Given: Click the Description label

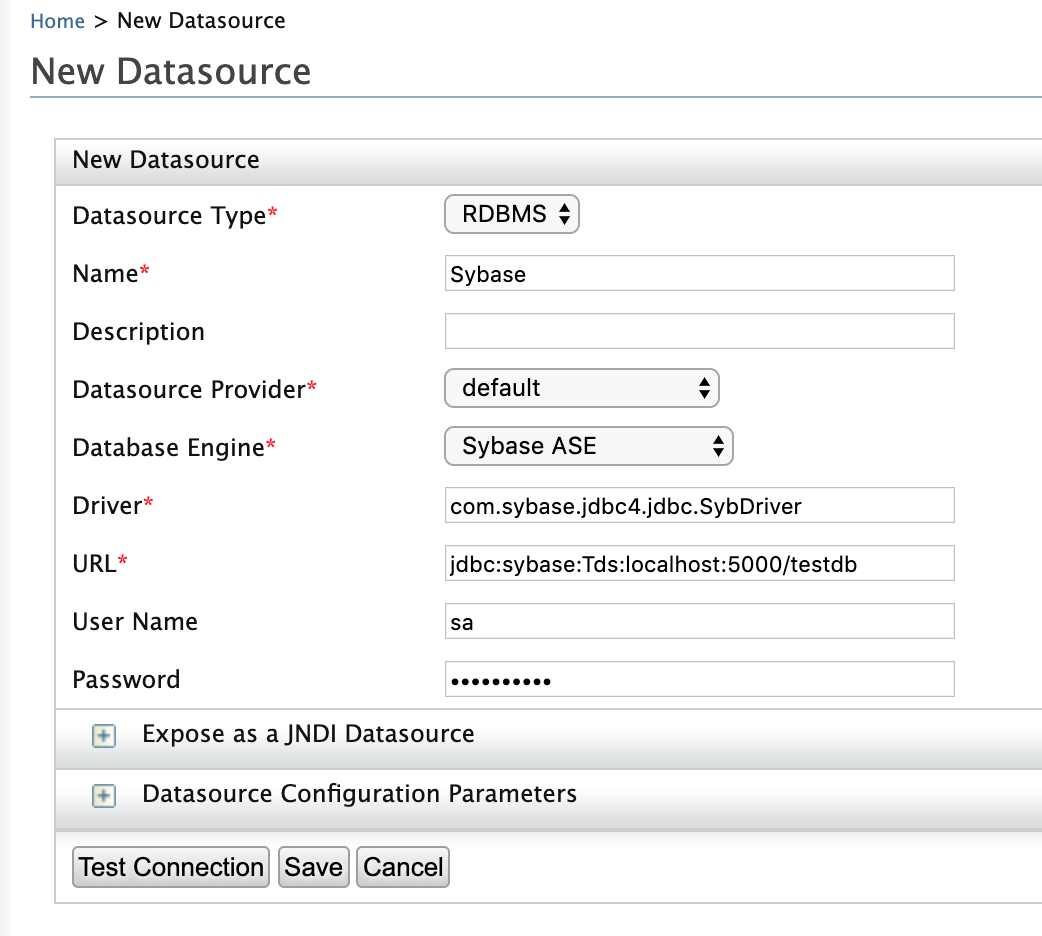Looking at the screenshot, I should coord(138,332).
